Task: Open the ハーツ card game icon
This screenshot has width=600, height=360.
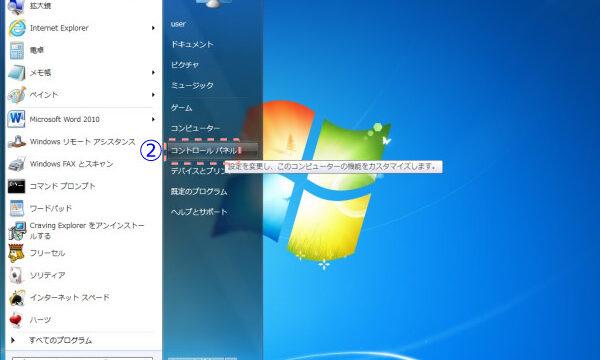Action: click(x=16, y=320)
